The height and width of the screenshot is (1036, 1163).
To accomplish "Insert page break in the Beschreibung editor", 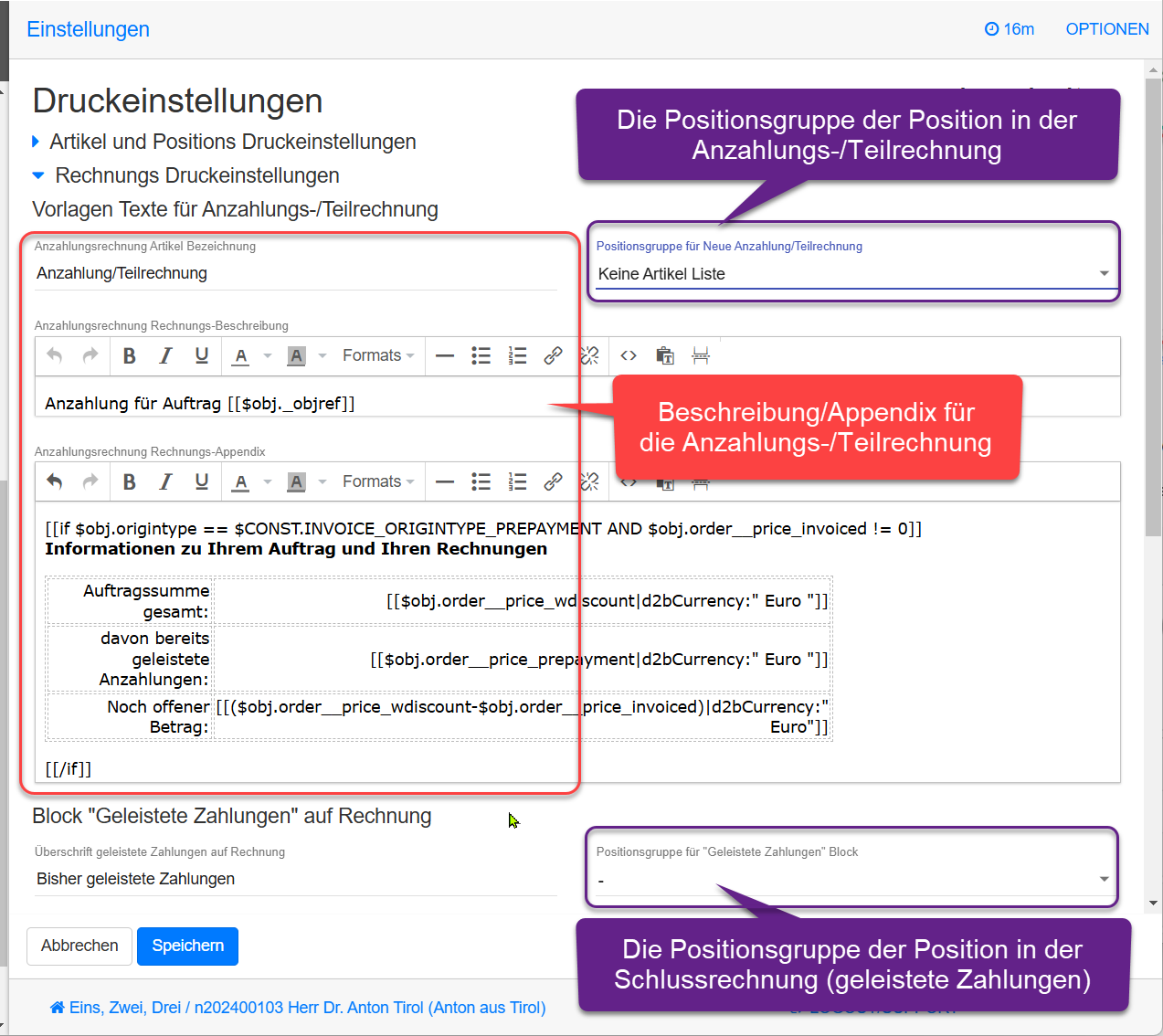I will 701,355.
